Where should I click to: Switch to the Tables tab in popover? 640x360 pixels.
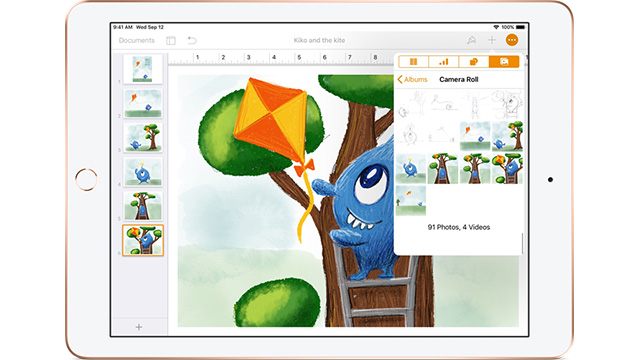[x=413, y=62]
